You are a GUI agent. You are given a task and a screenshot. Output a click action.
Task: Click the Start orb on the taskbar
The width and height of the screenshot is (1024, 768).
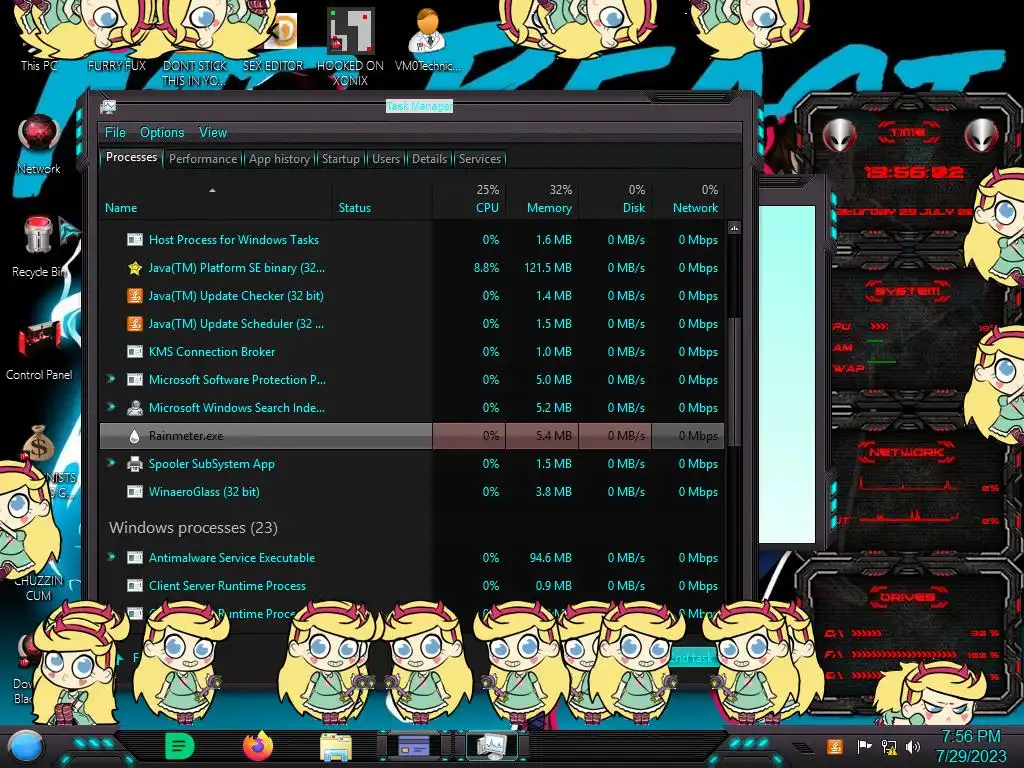26,747
